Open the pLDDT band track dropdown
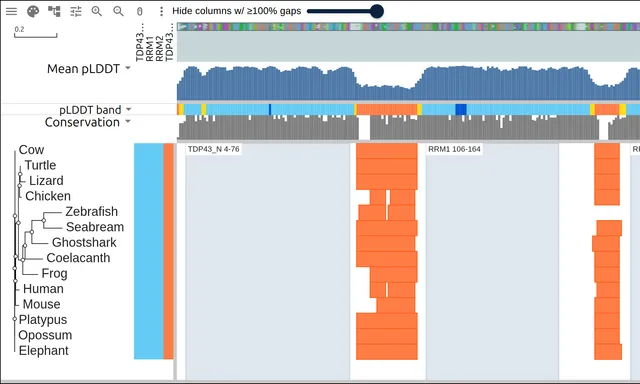This screenshot has height=384, width=640. pos(129,109)
